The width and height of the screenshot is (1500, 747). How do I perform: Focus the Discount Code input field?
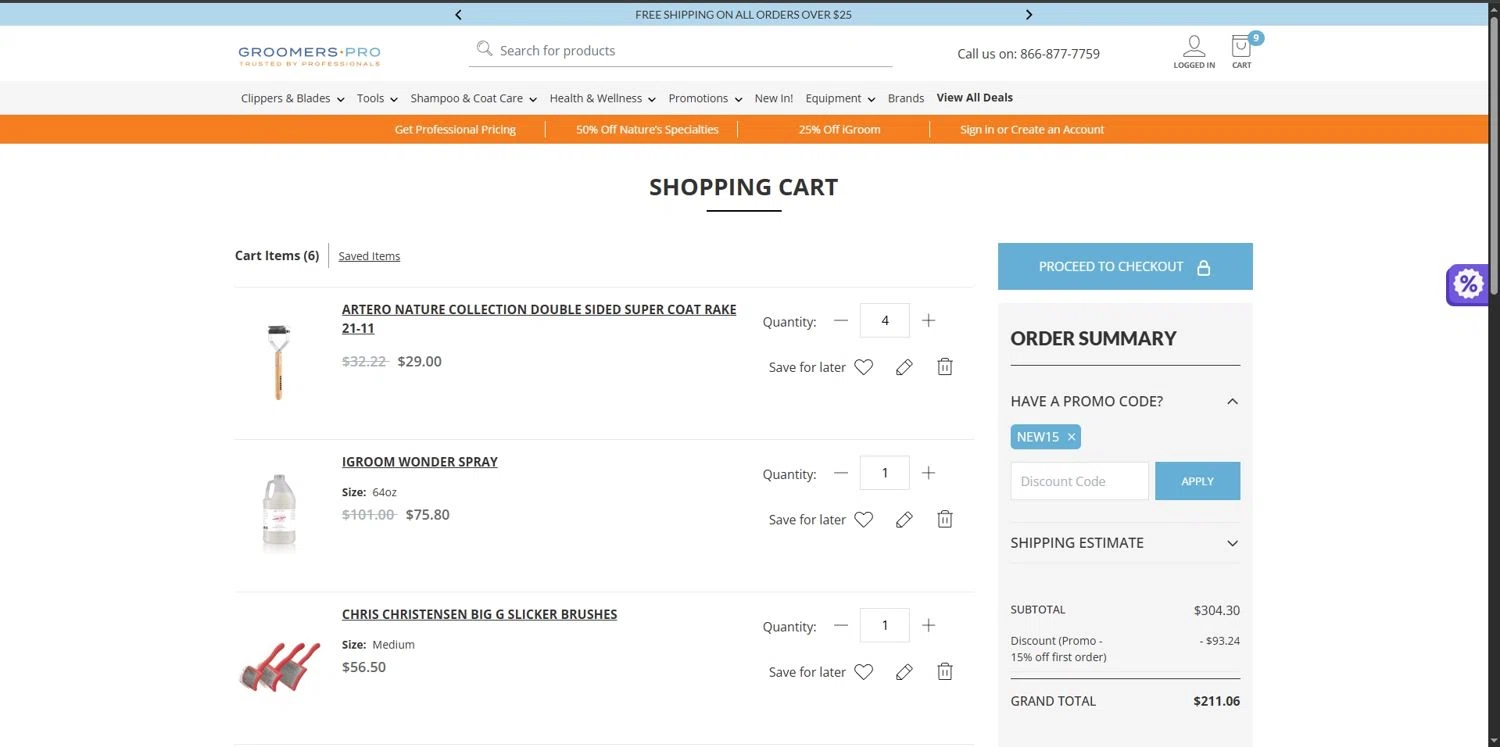(x=1079, y=481)
